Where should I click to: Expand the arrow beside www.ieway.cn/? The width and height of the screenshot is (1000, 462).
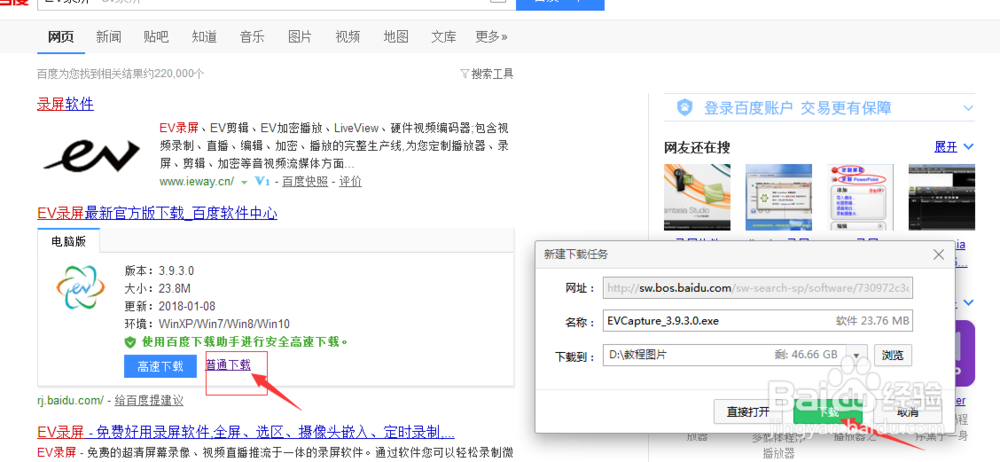tap(244, 182)
